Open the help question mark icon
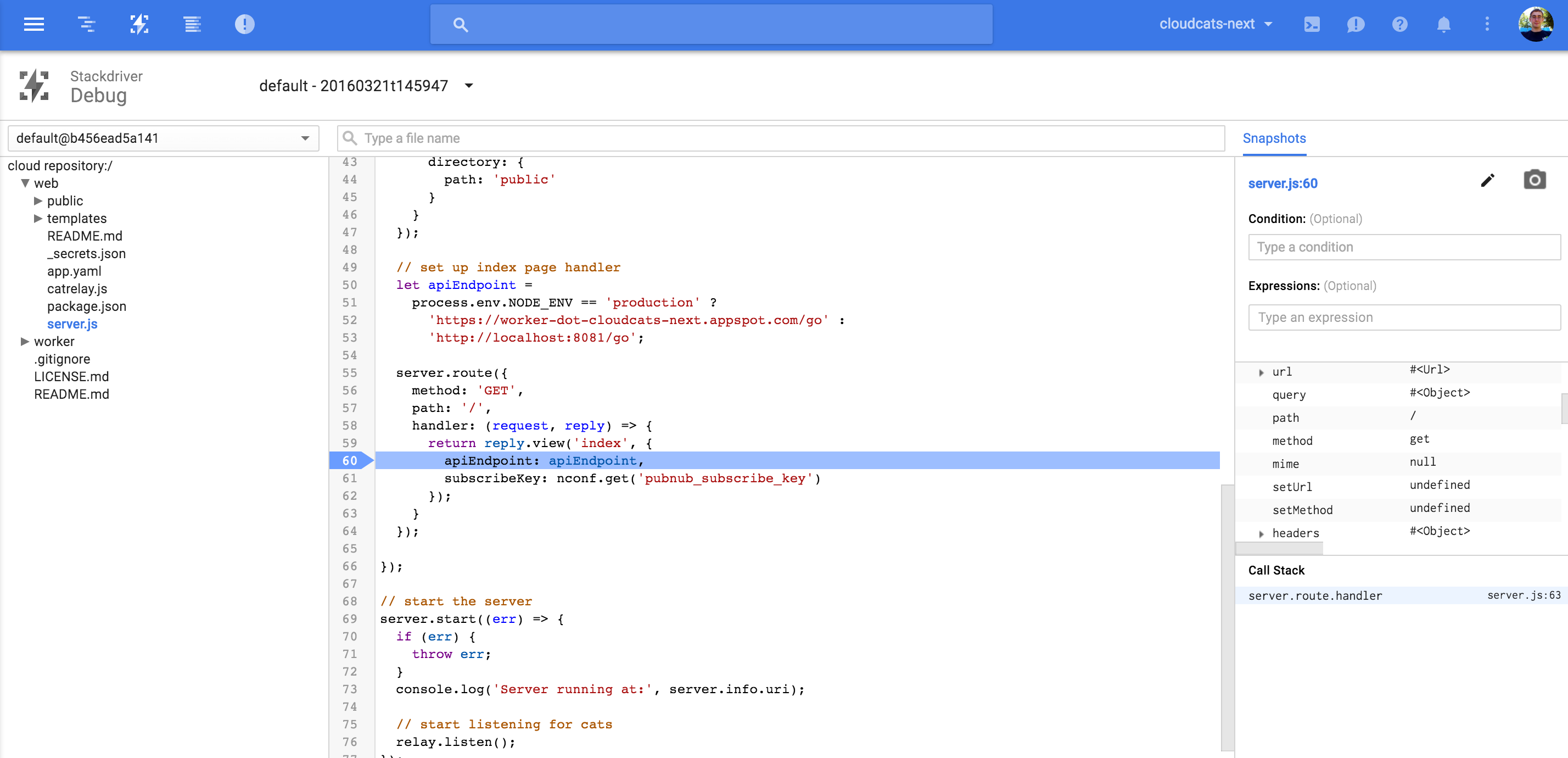The image size is (1568, 758). coord(1399,24)
